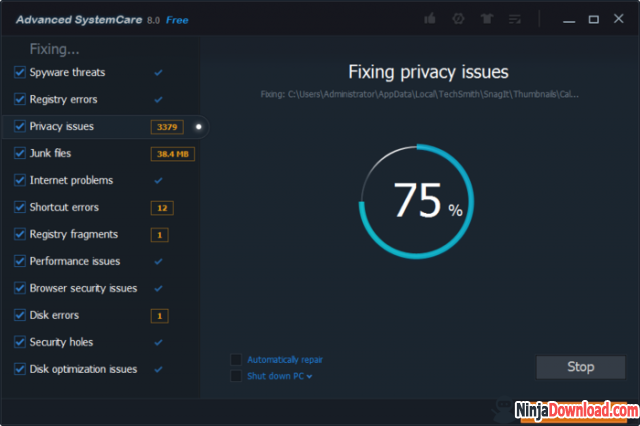
Task: Close the Advanced SystemCare window
Action: tap(619, 19)
